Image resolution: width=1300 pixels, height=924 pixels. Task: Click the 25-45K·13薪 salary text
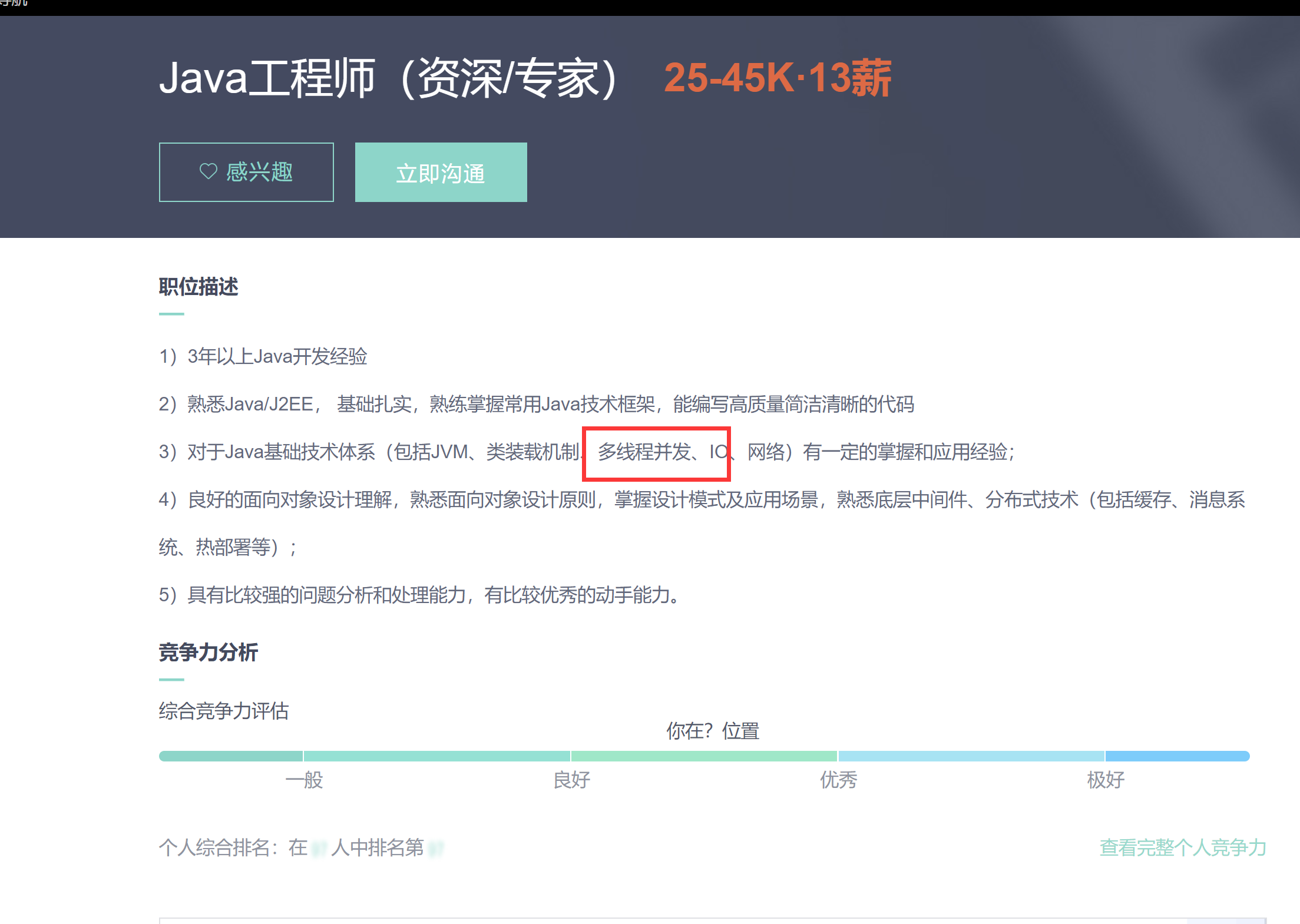coord(777,78)
